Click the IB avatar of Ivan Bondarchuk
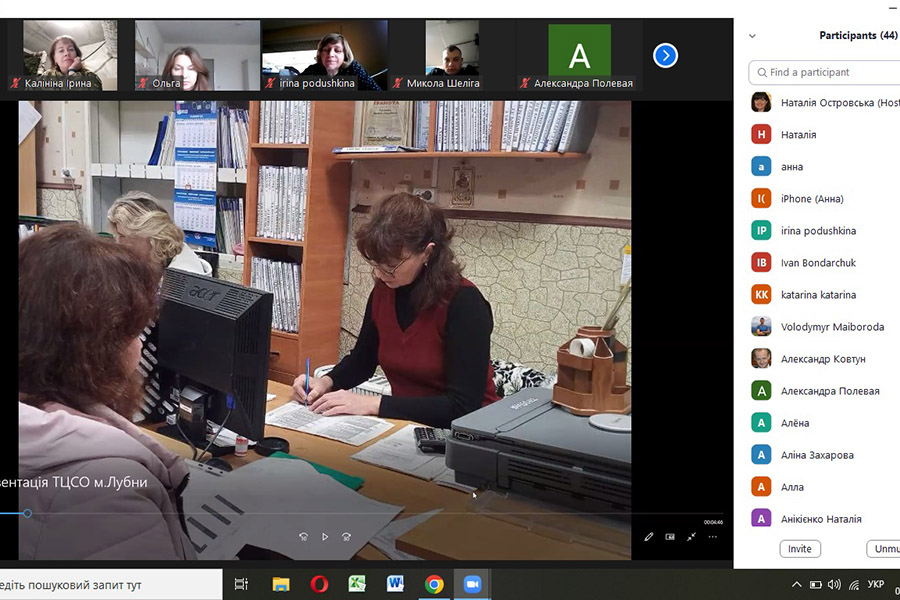This screenshot has width=900, height=600. pyautogui.click(x=761, y=262)
